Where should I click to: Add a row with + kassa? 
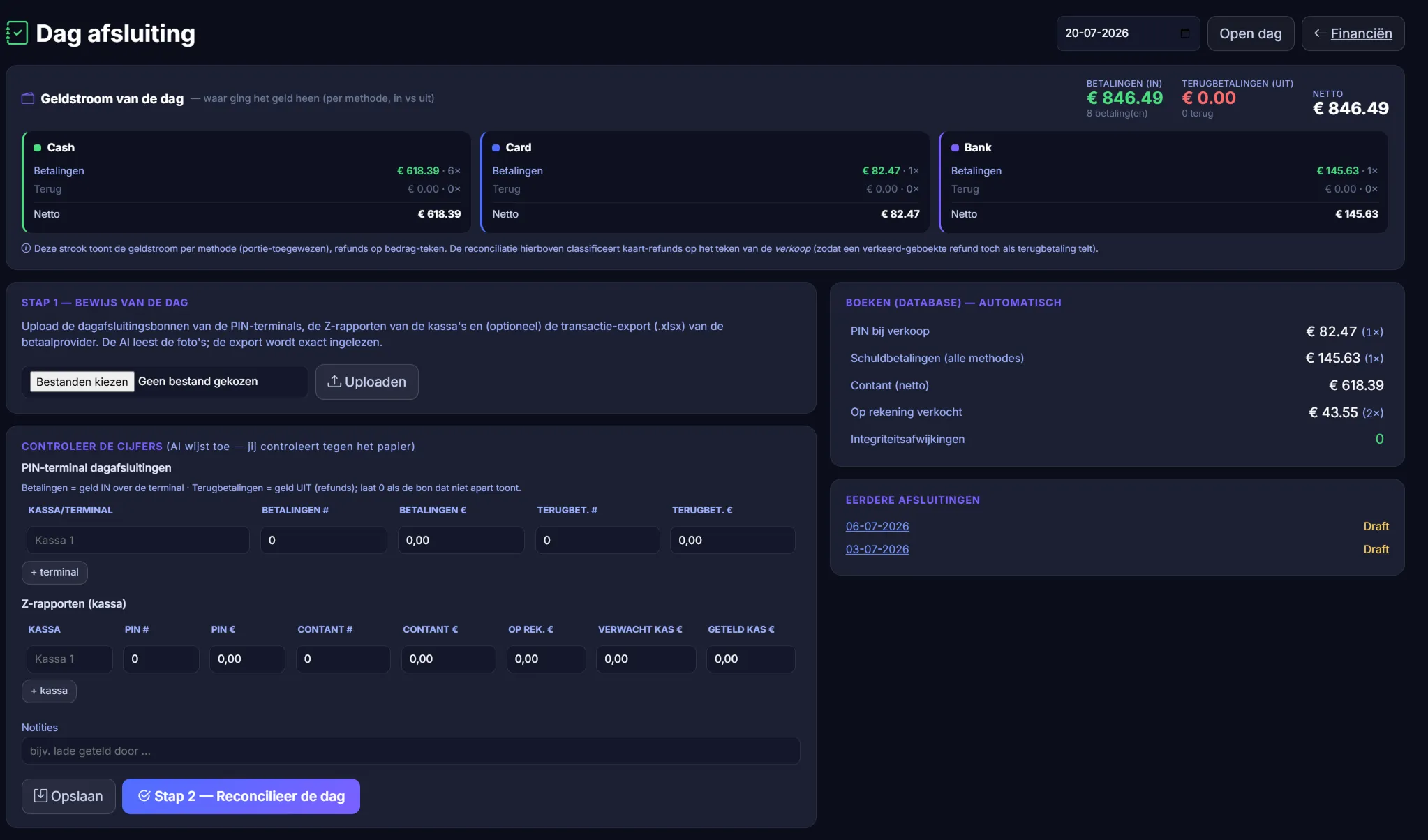pos(49,691)
